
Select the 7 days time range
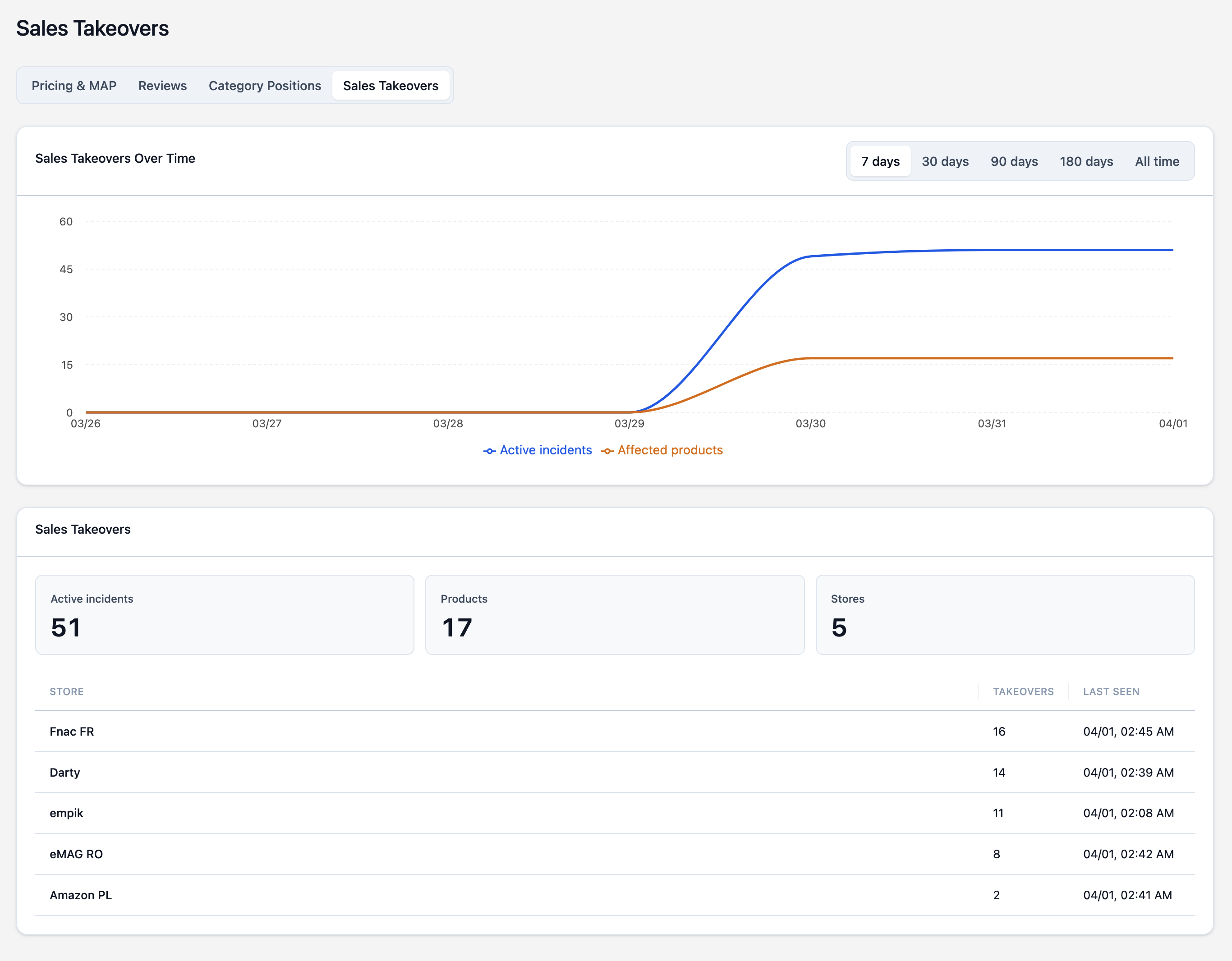pyautogui.click(x=880, y=161)
